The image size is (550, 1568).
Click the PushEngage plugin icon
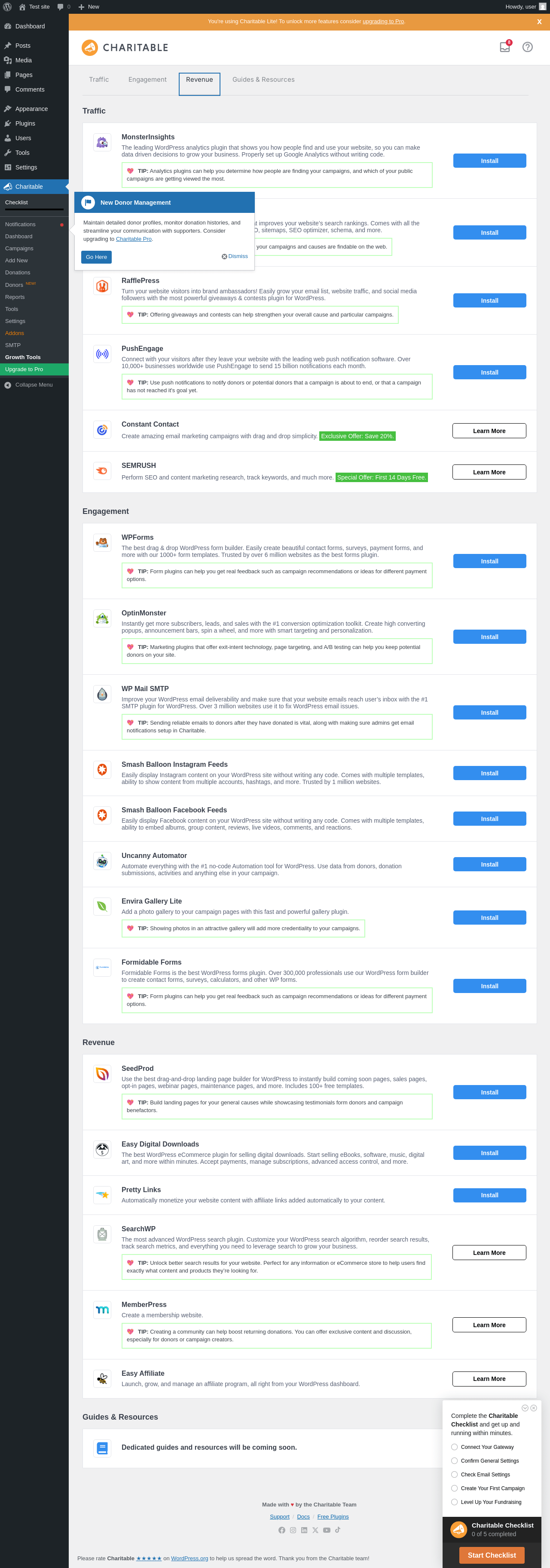102,354
